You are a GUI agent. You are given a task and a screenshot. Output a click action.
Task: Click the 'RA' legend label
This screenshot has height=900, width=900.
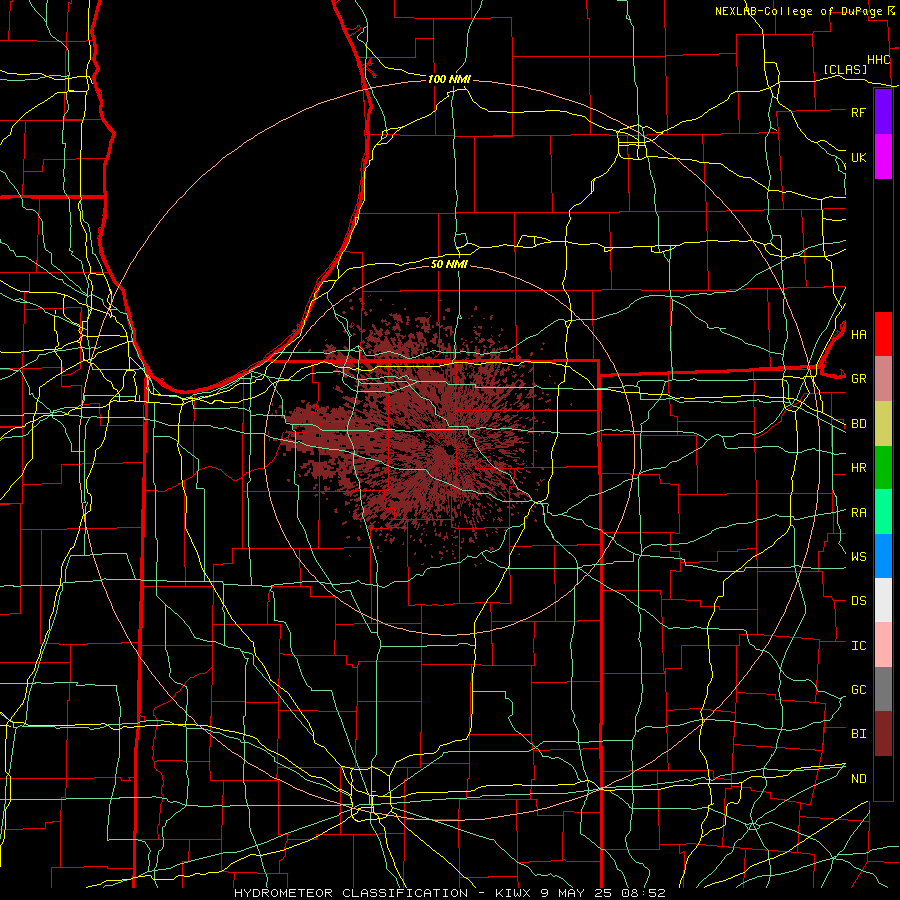[x=858, y=513]
